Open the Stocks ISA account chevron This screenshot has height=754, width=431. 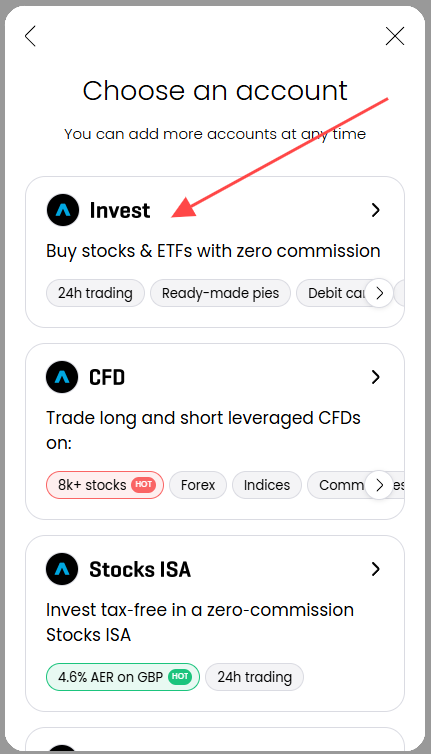click(x=376, y=569)
